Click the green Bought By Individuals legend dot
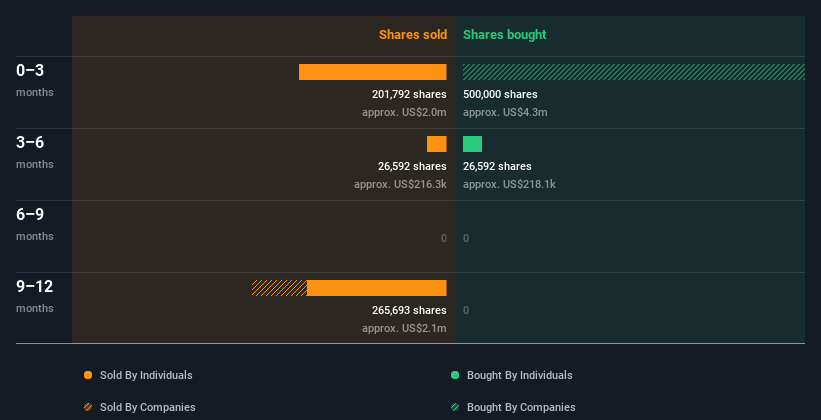Screen dimensions: 821x420 (455, 375)
